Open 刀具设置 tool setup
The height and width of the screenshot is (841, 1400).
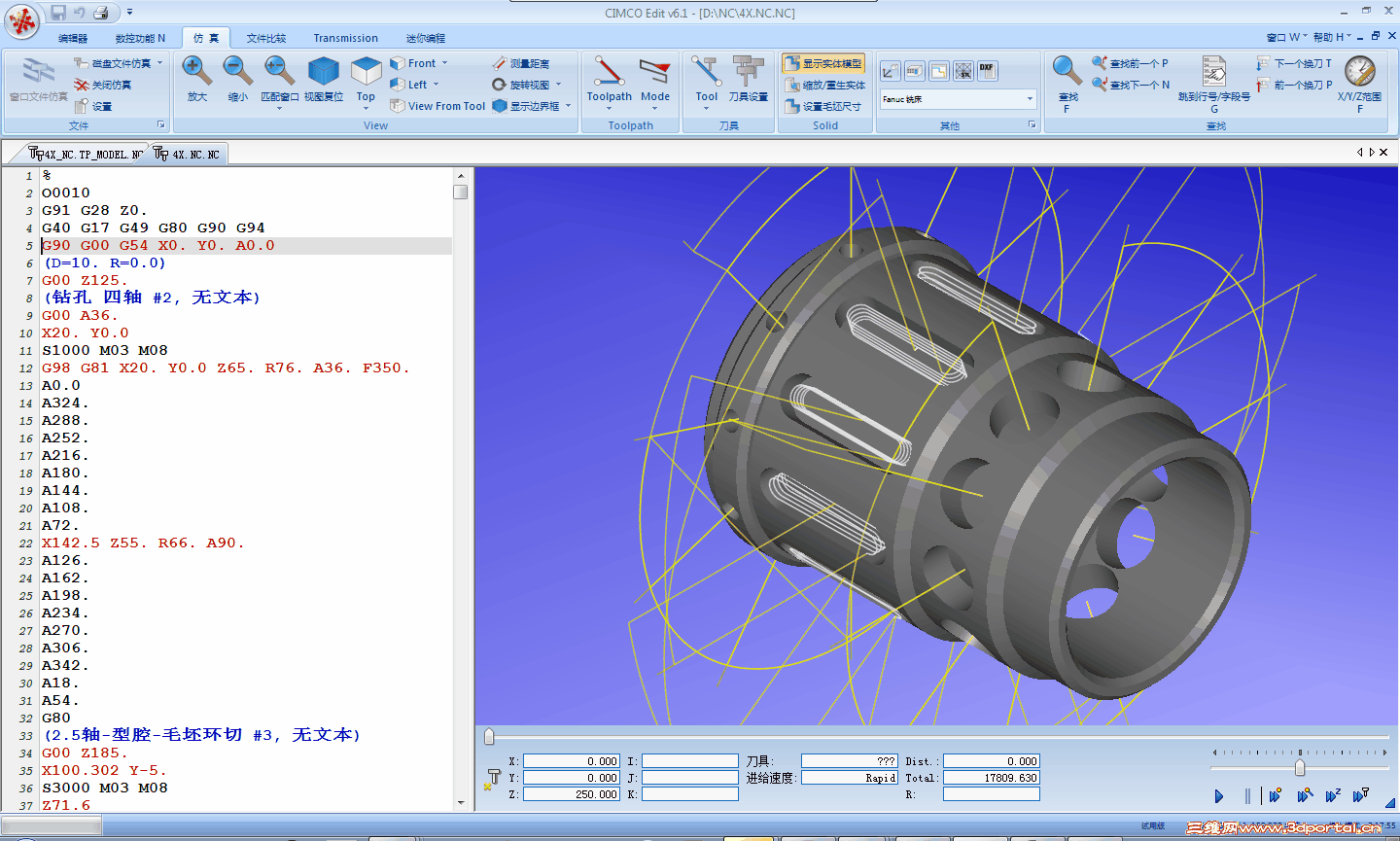pos(749,78)
